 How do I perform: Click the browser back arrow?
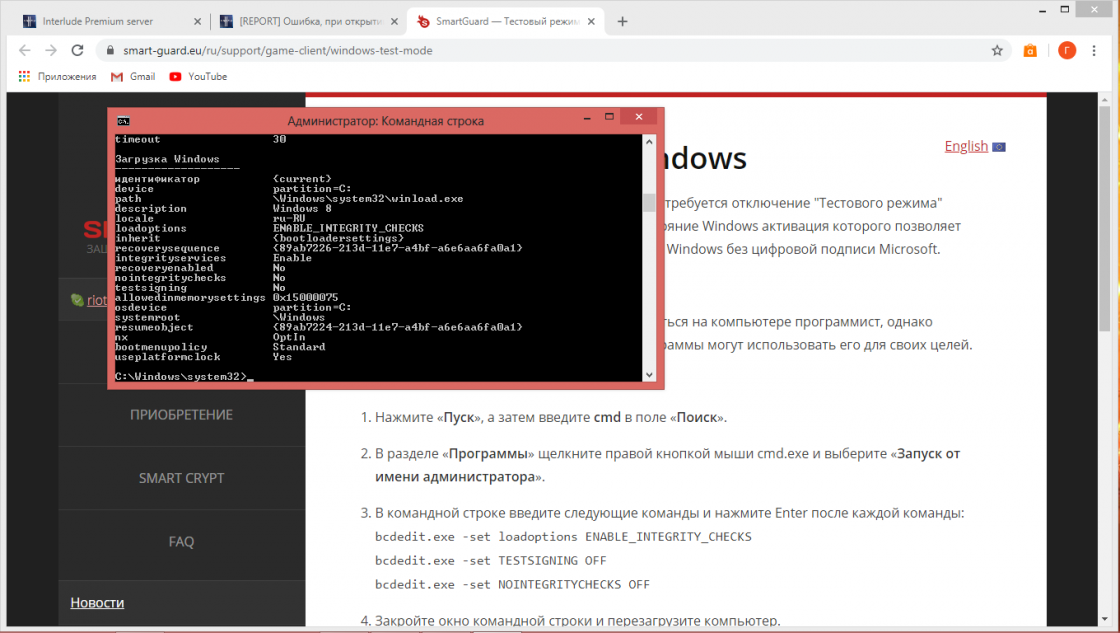[x=24, y=50]
